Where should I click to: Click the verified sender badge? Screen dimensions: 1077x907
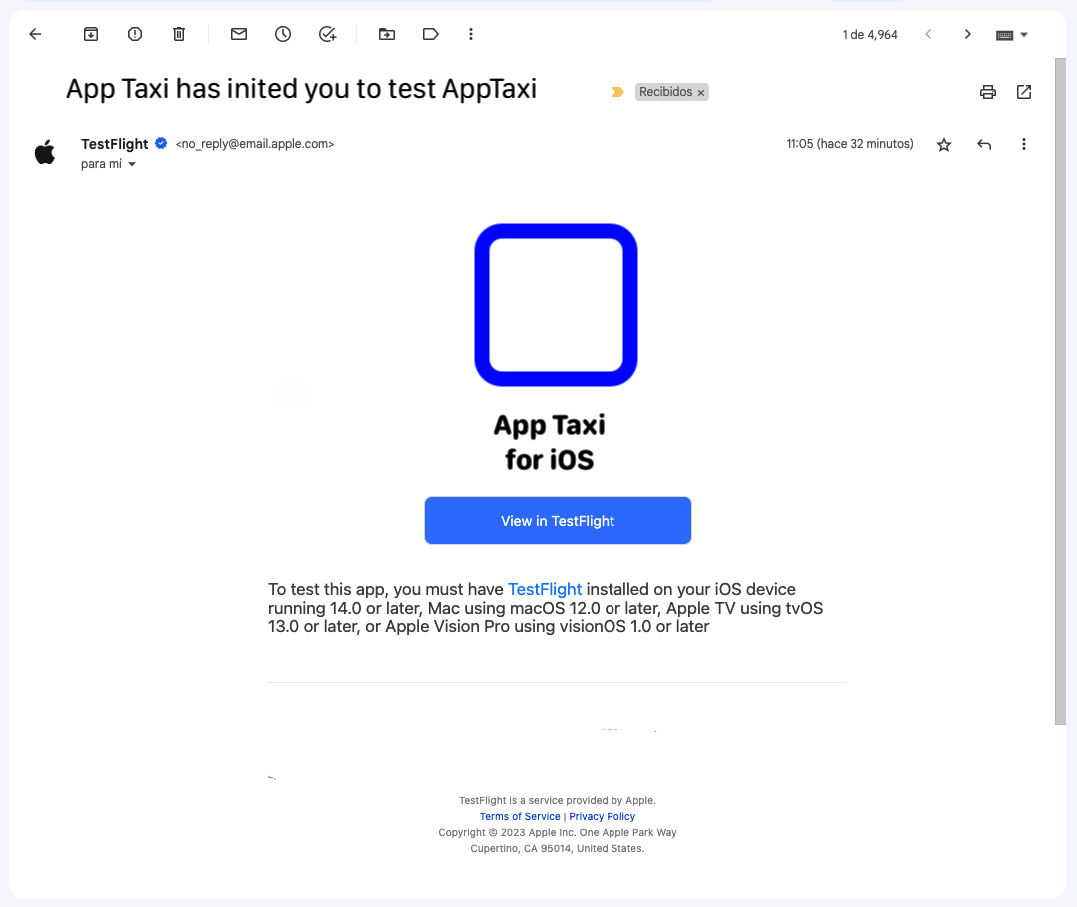[x=161, y=144]
